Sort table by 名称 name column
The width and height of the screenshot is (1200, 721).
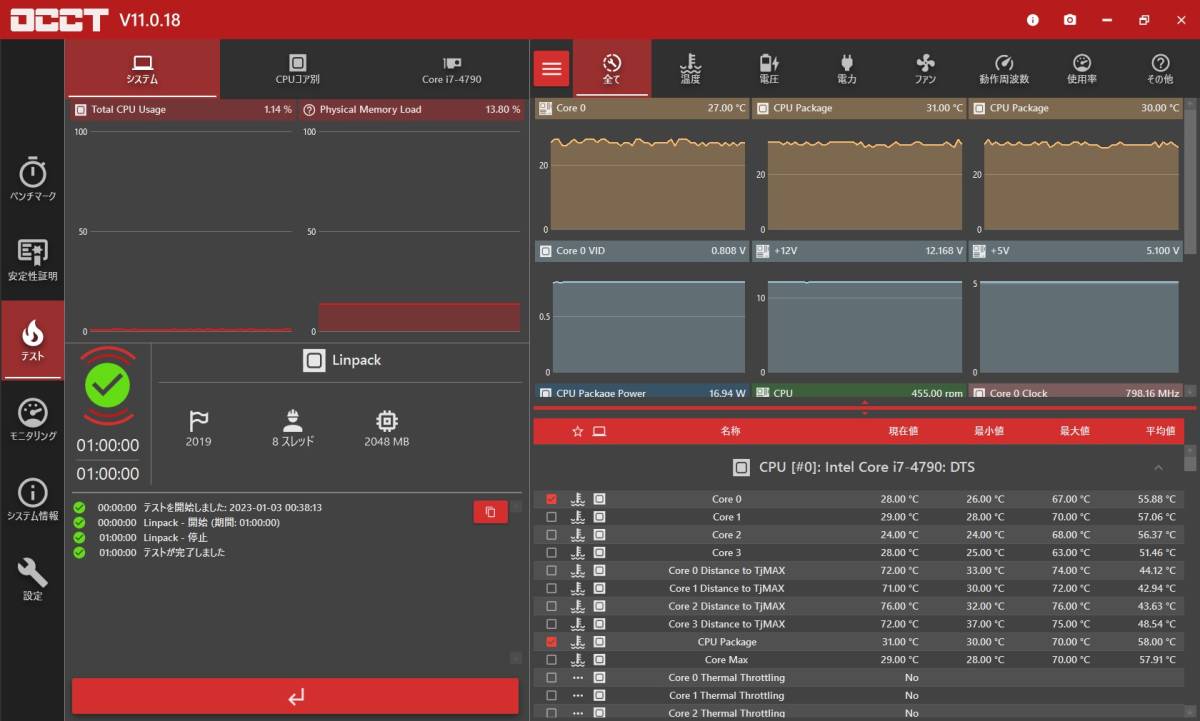[730, 431]
